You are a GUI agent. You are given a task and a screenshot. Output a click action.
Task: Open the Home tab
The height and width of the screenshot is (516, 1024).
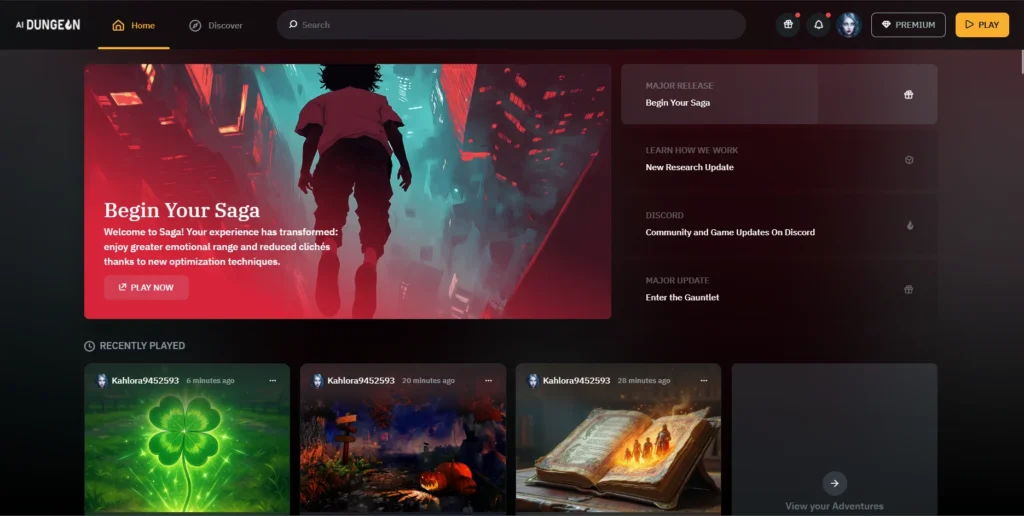point(133,25)
